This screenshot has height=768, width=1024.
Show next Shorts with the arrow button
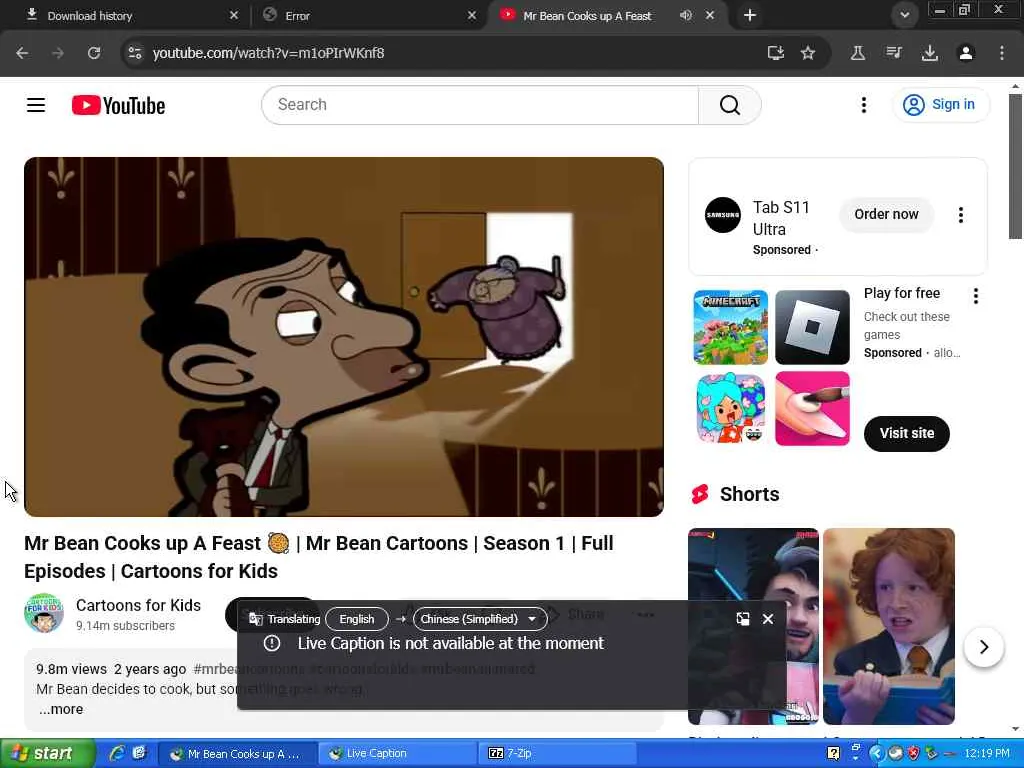(x=984, y=647)
